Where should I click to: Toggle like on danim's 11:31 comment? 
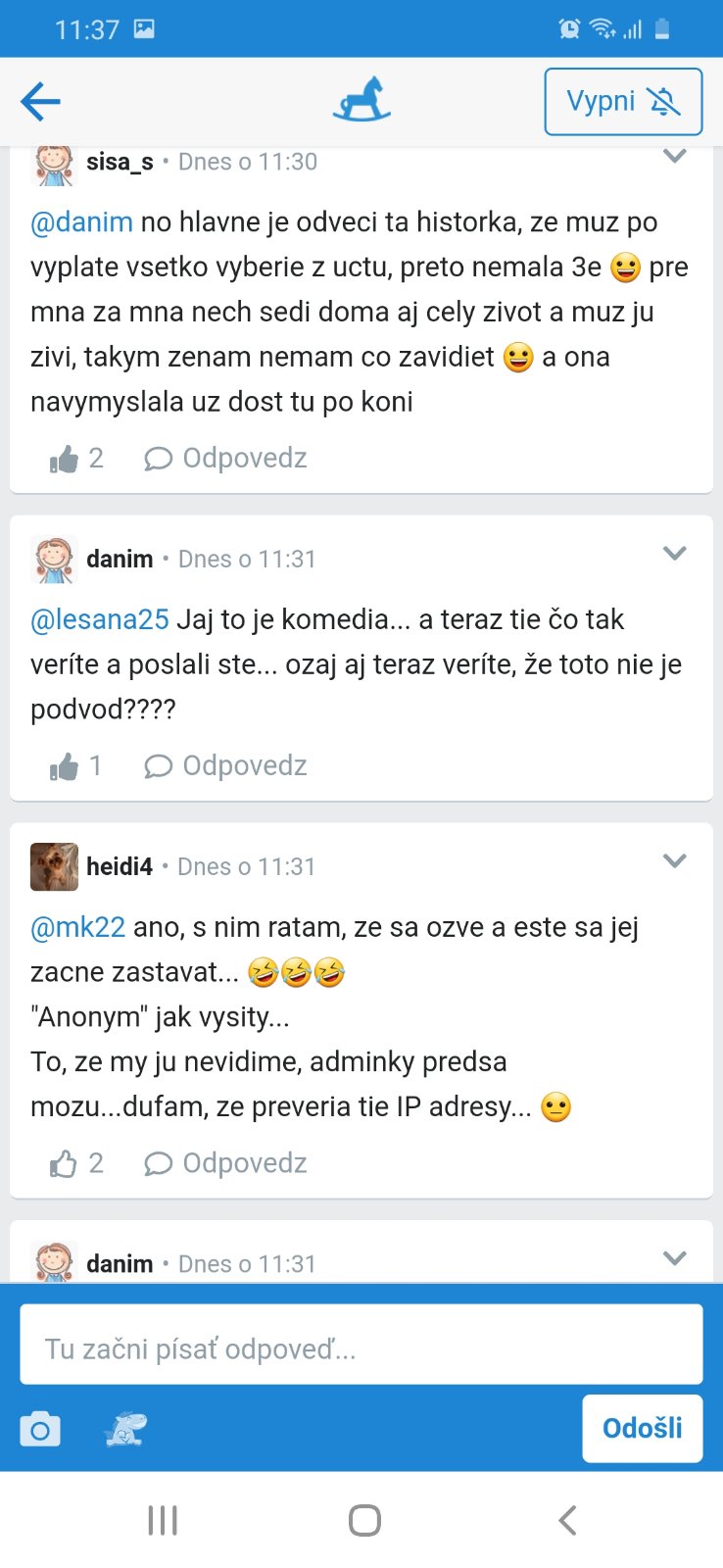pos(65,766)
